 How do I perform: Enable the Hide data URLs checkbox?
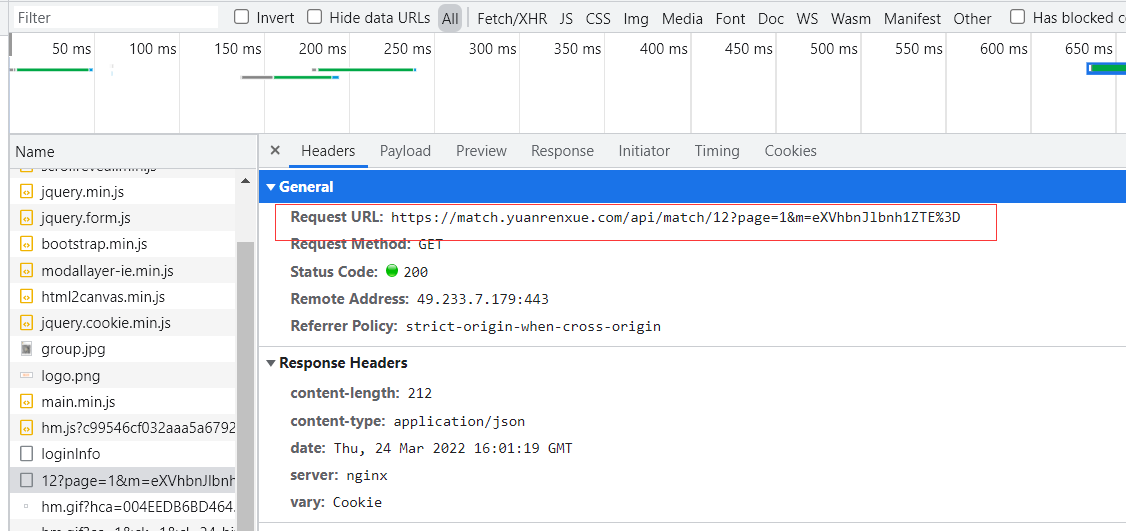(x=315, y=17)
